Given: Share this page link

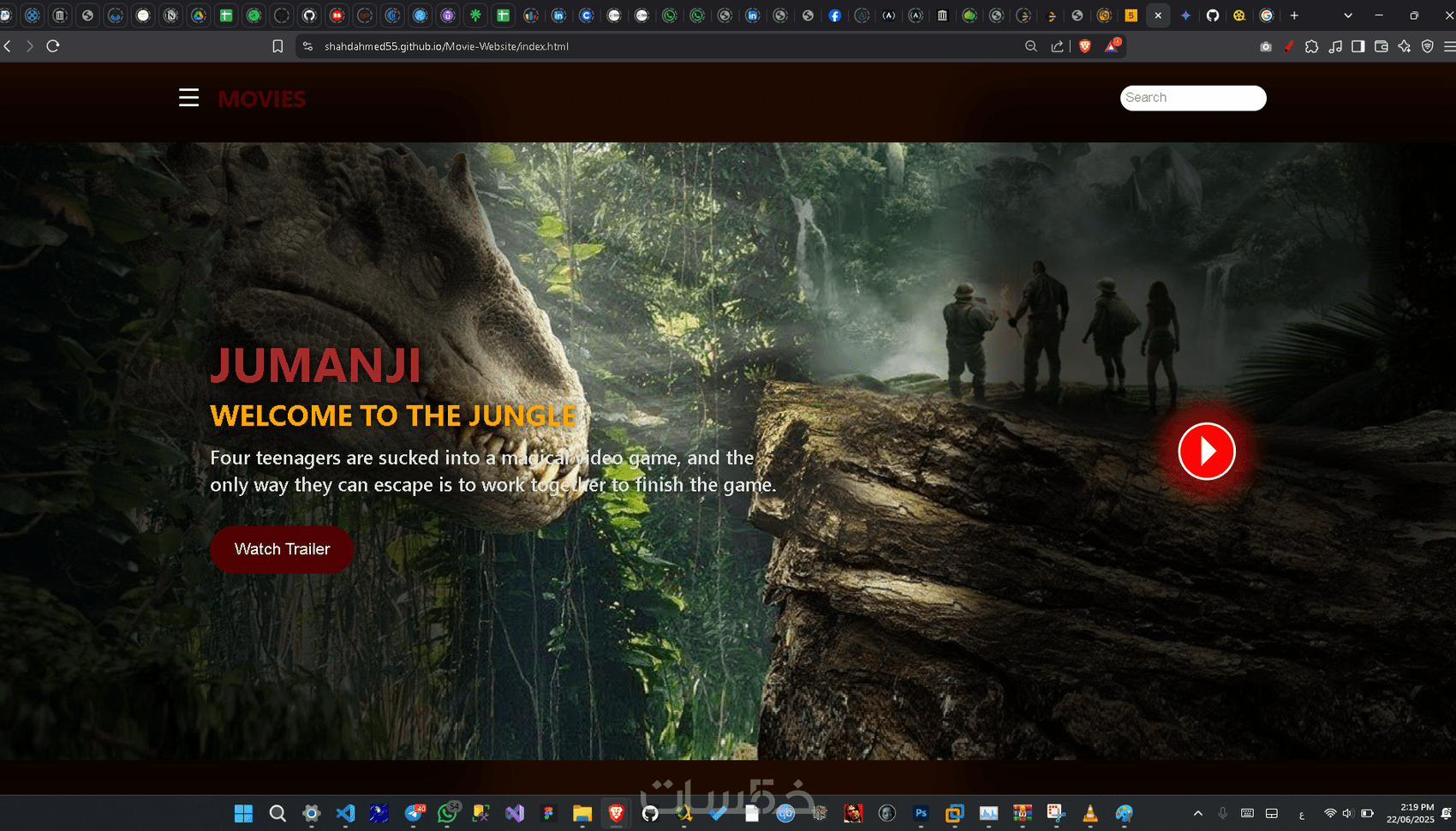Looking at the screenshot, I should pos(1058,46).
